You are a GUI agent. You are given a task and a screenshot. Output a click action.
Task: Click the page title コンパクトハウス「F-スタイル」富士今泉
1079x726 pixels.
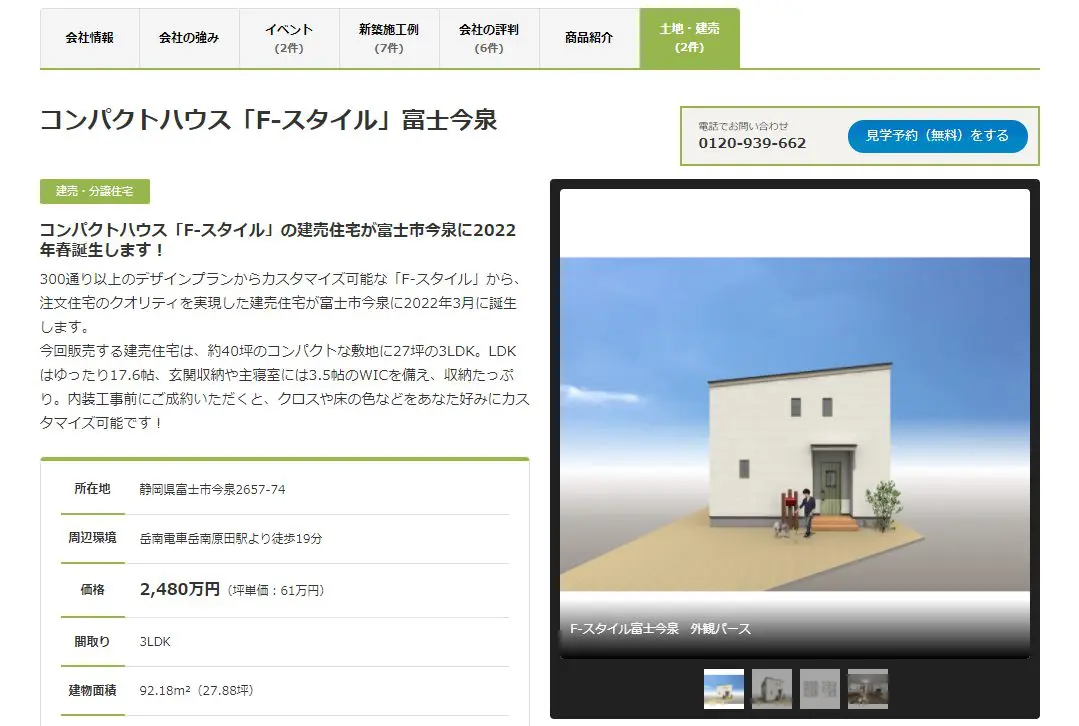(268, 120)
